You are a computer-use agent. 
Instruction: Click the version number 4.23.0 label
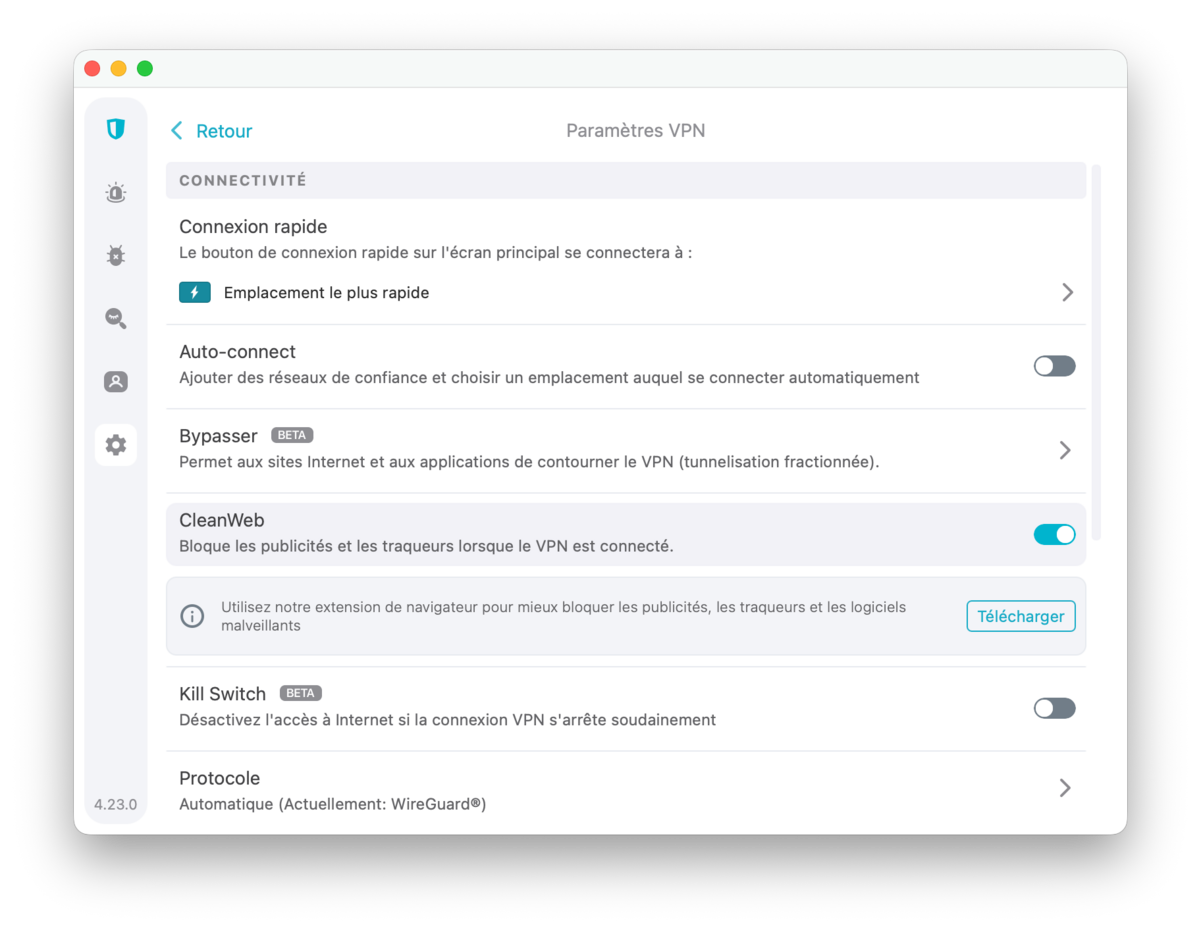pos(116,804)
